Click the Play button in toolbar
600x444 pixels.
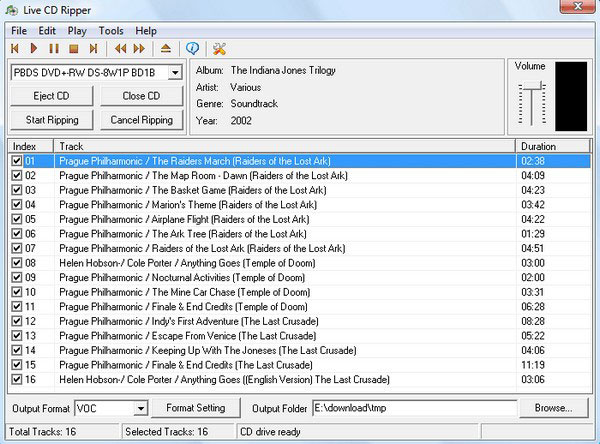(35, 48)
